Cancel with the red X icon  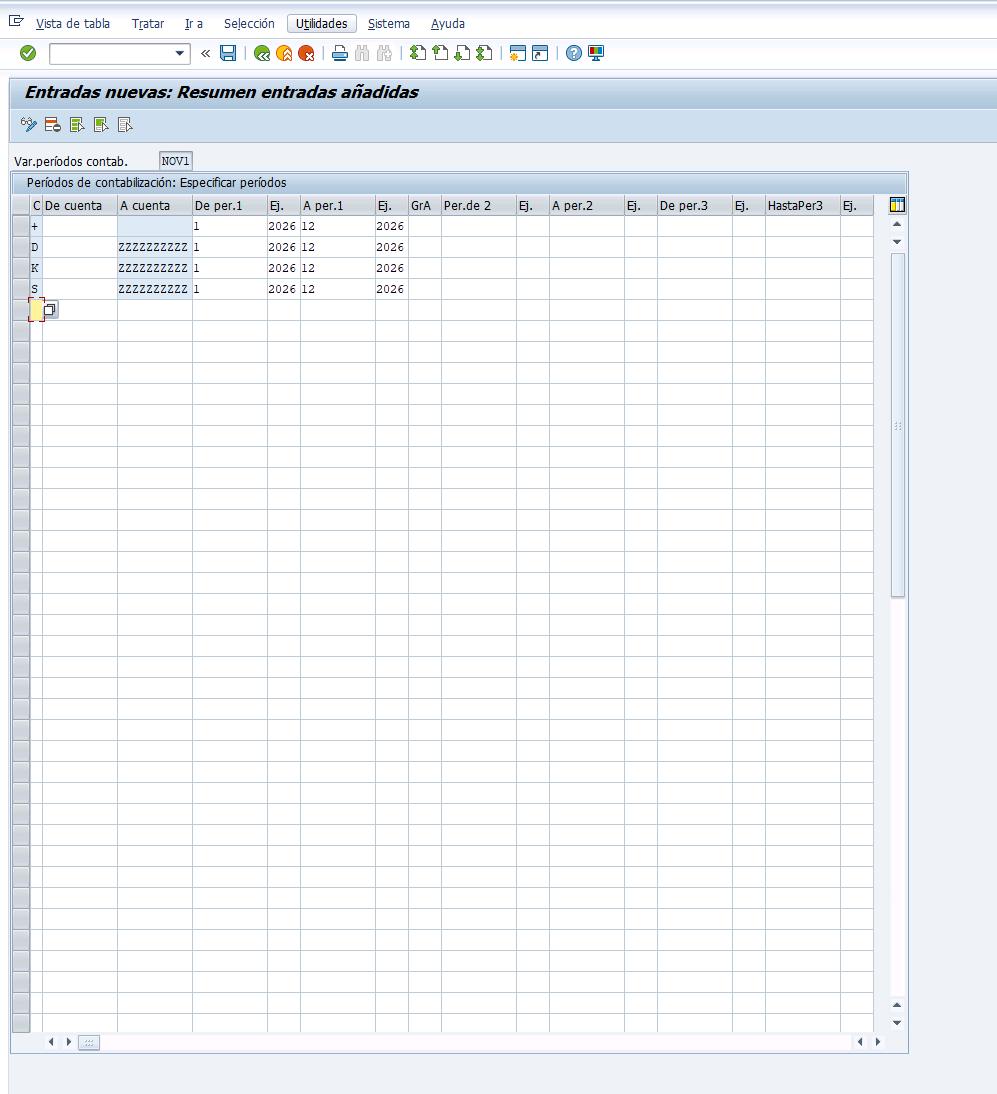[306, 53]
